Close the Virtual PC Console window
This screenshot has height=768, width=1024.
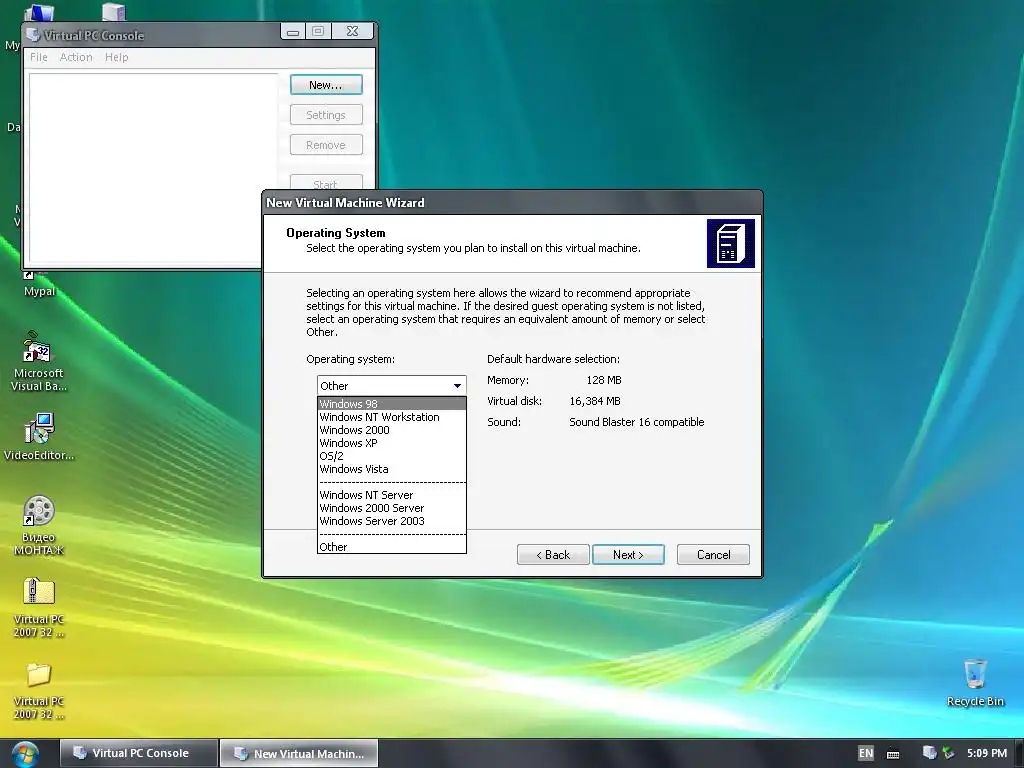tap(353, 31)
